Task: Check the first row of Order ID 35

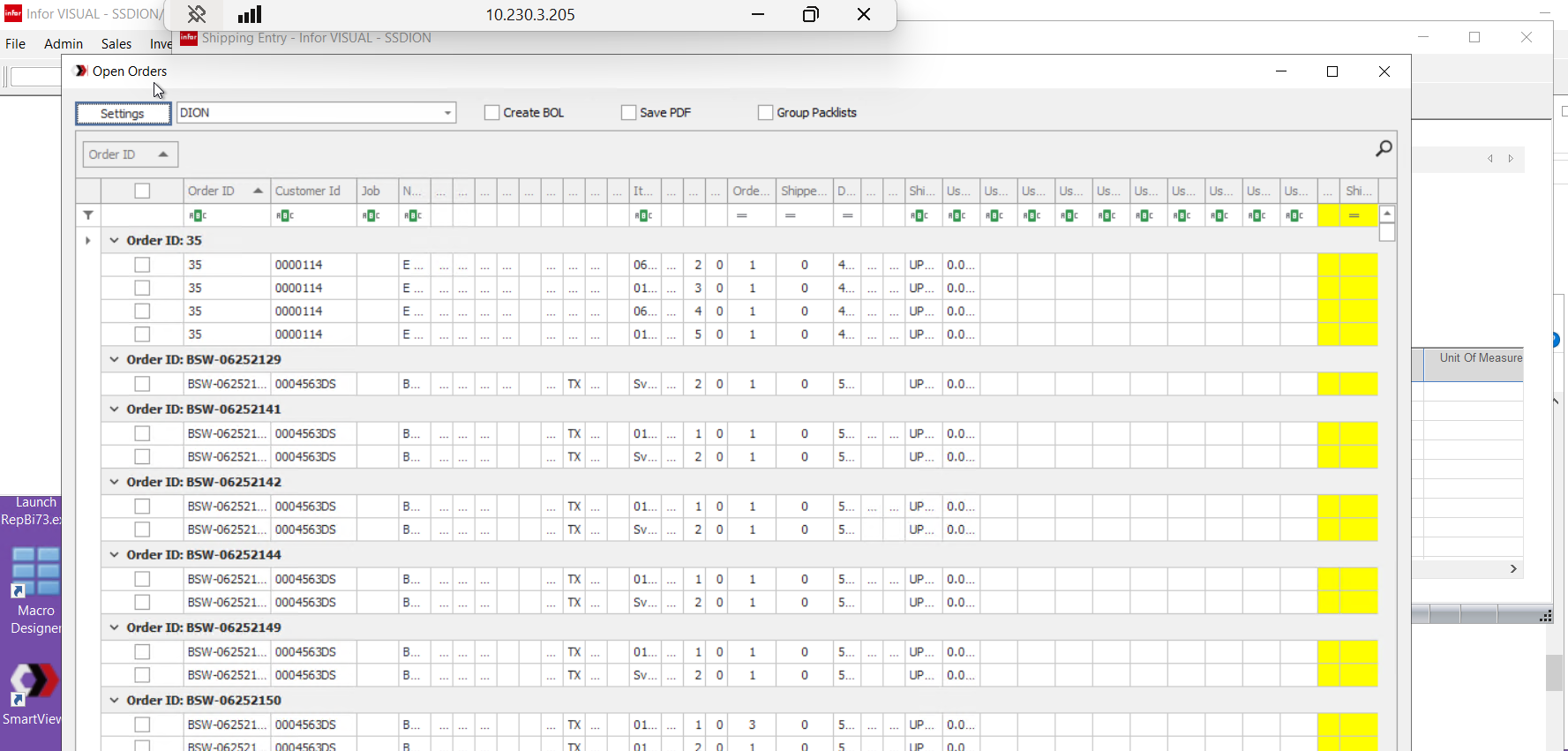Action: (142, 265)
